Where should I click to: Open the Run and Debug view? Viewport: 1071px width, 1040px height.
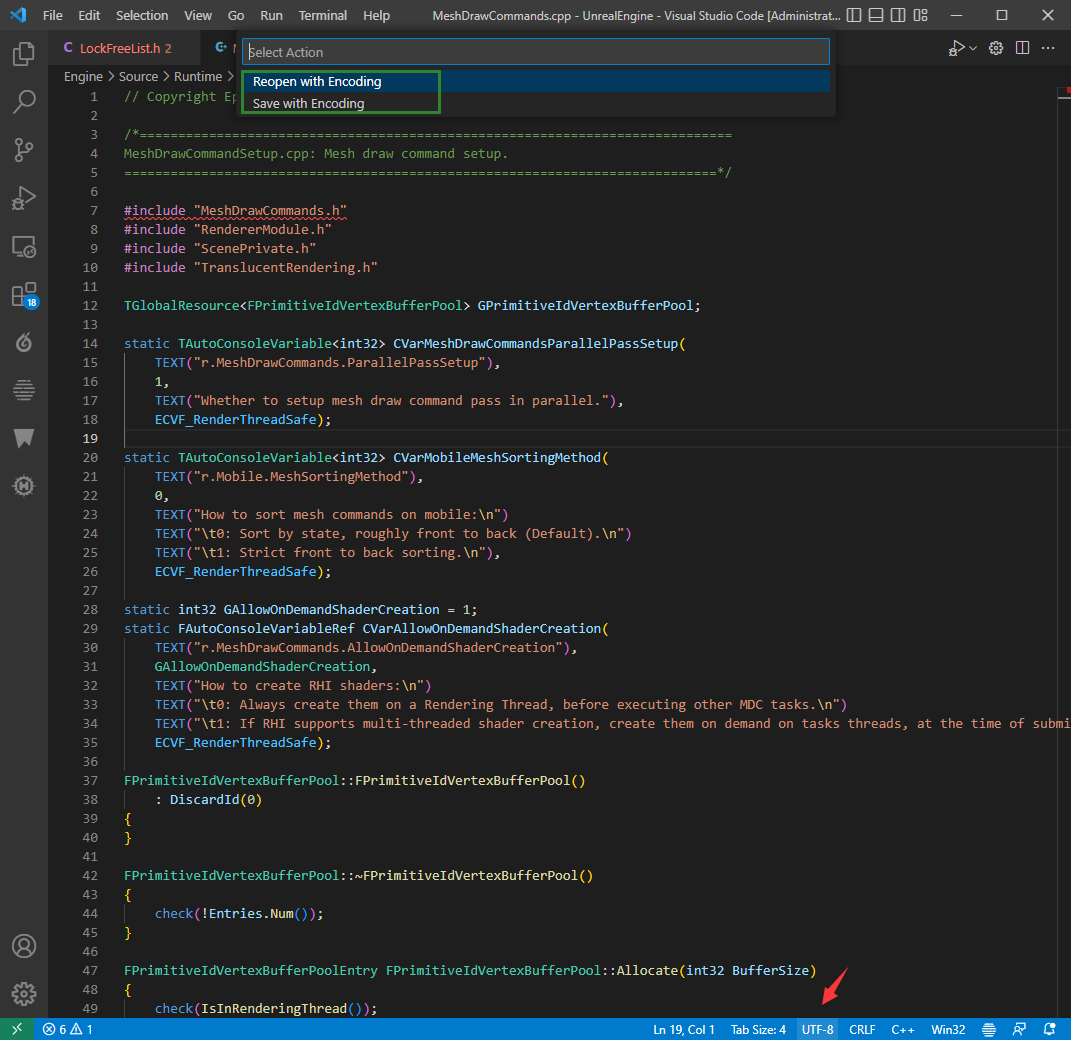[24, 198]
